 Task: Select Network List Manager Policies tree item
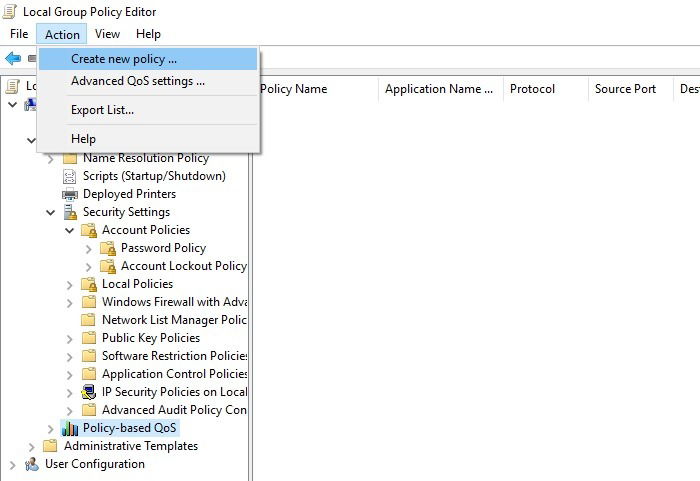click(174, 320)
